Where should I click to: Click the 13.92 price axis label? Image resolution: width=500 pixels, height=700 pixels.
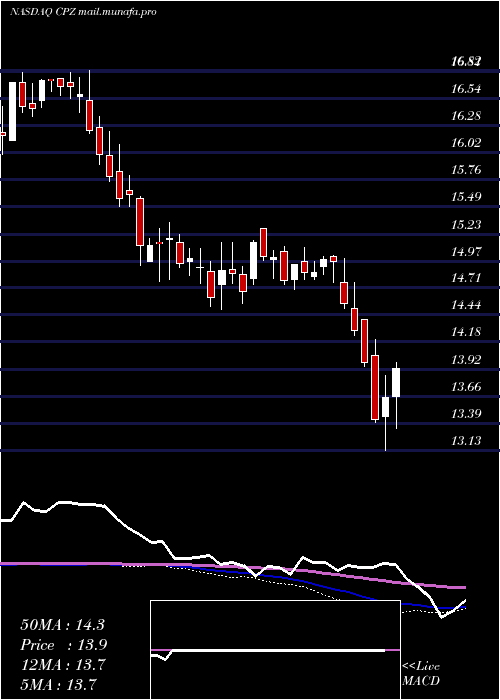(466, 359)
